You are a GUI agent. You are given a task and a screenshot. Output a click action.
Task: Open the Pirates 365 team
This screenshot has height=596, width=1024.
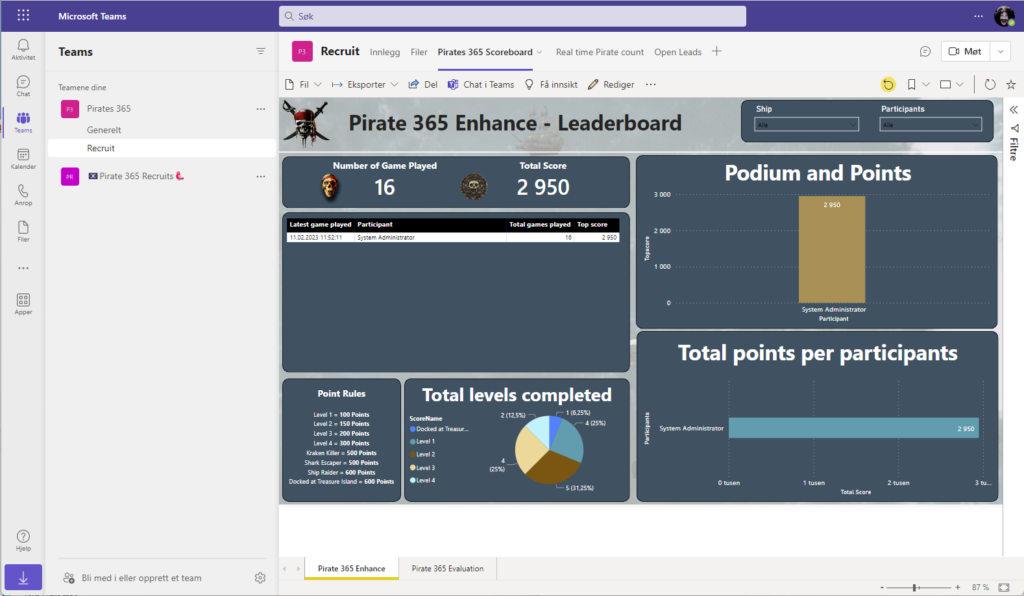pyautogui.click(x=108, y=109)
